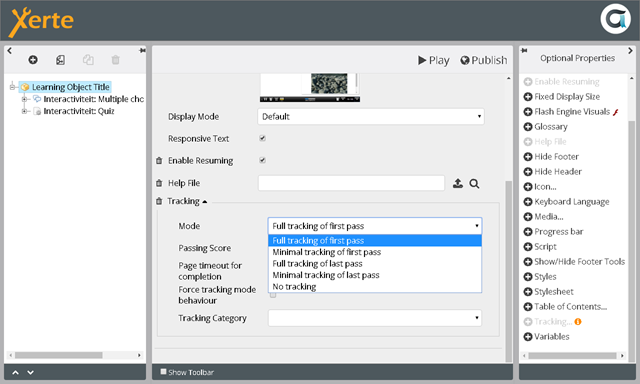The image size is (640, 384).
Task: Expand Interactiviteit: Quiz node
Action: [x=24, y=111]
